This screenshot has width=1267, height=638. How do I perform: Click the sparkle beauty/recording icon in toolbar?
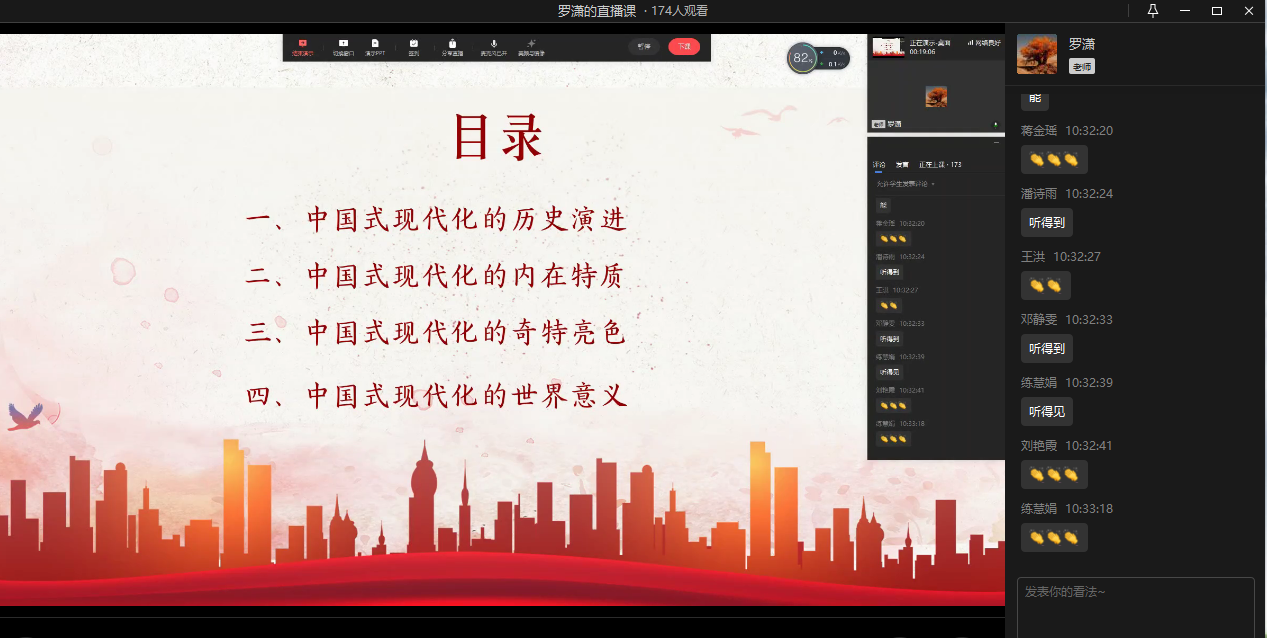click(x=531, y=46)
